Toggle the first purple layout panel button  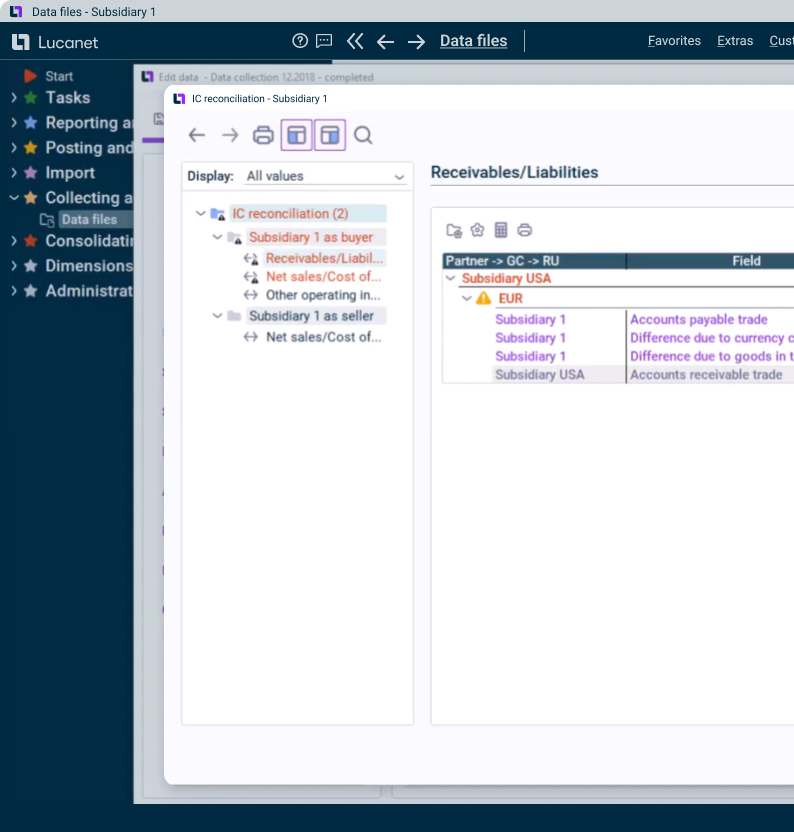(297, 135)
